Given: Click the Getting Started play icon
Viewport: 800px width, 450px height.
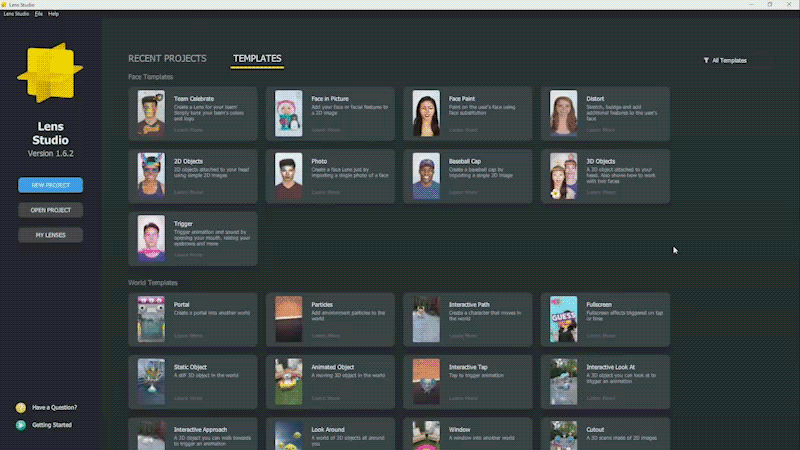Looking at the screenshot, I should coord(20,425).
